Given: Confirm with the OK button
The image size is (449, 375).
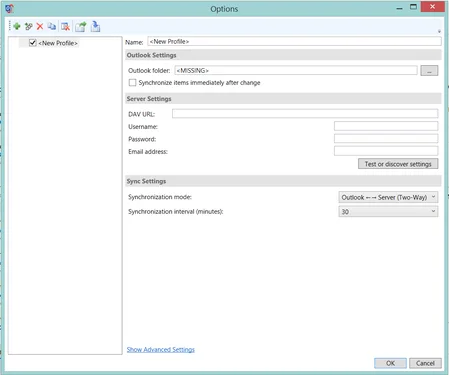Looking at the screenshot, I should coord(390,363).
